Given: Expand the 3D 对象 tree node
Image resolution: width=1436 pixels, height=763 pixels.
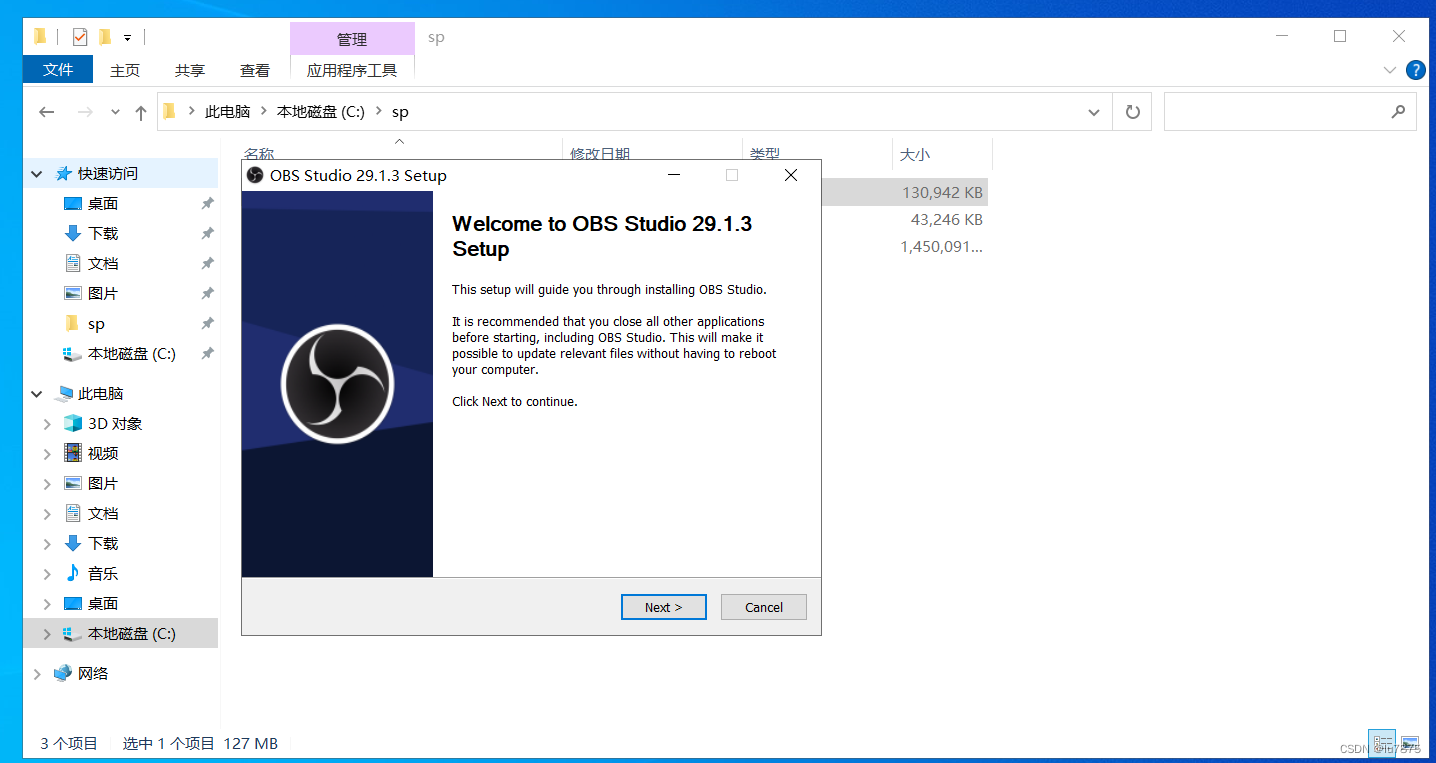Looking at the screenshot, I should (47, 424).
